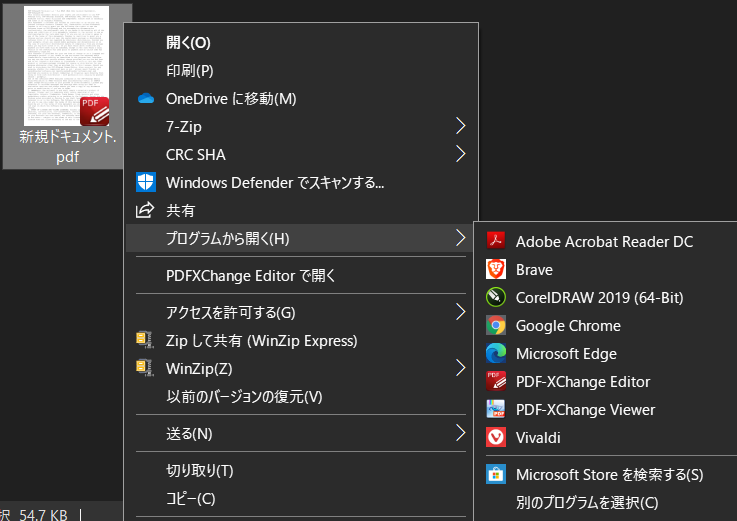Click the Adobe Acrobat Reader DC icon
Viewport: 737px width, 521px height.
[495, 241]
